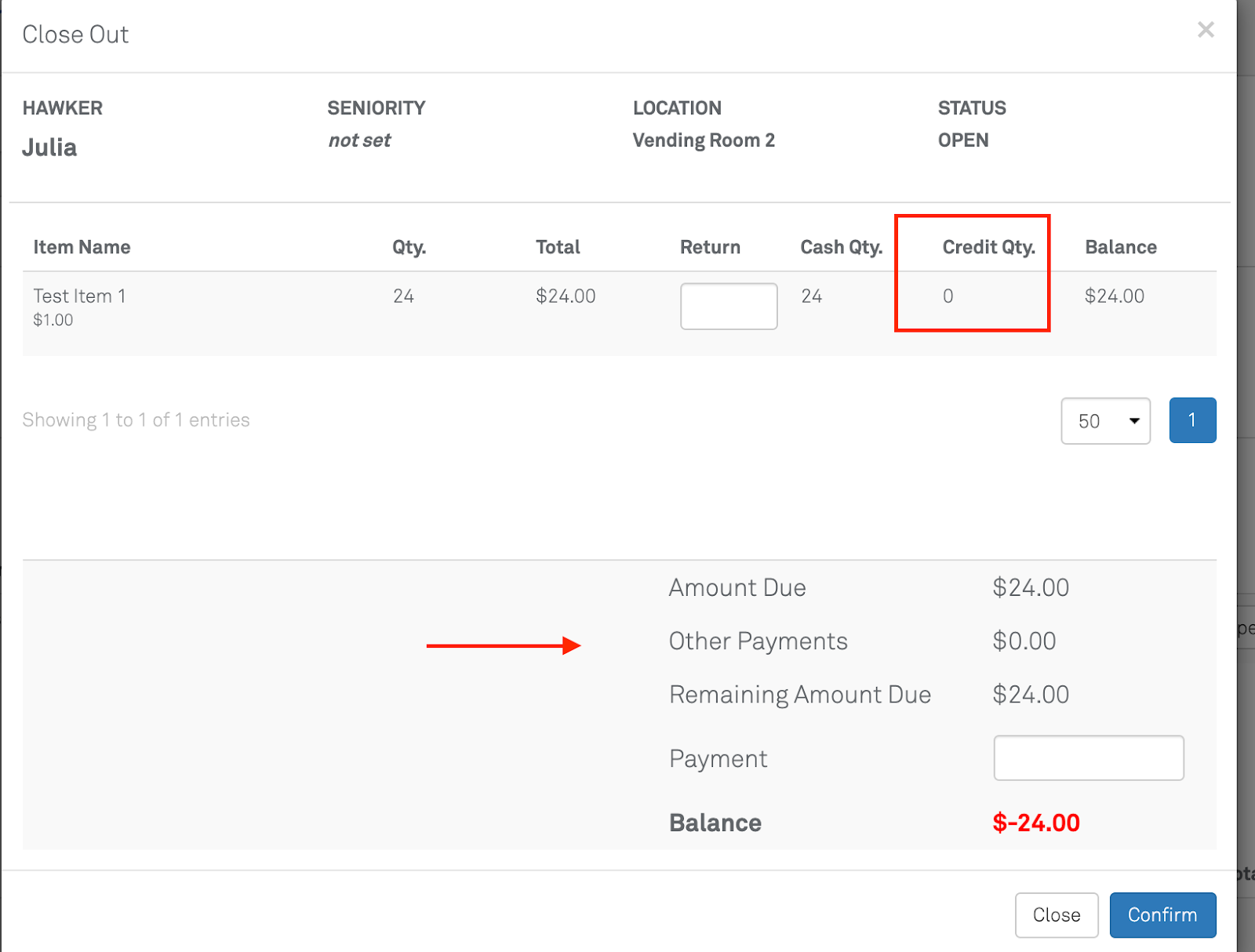The width and height of the screenshot is (1255, 952).
Task: Click the red $-24.00 balance value
Action: click(1035, 823)
